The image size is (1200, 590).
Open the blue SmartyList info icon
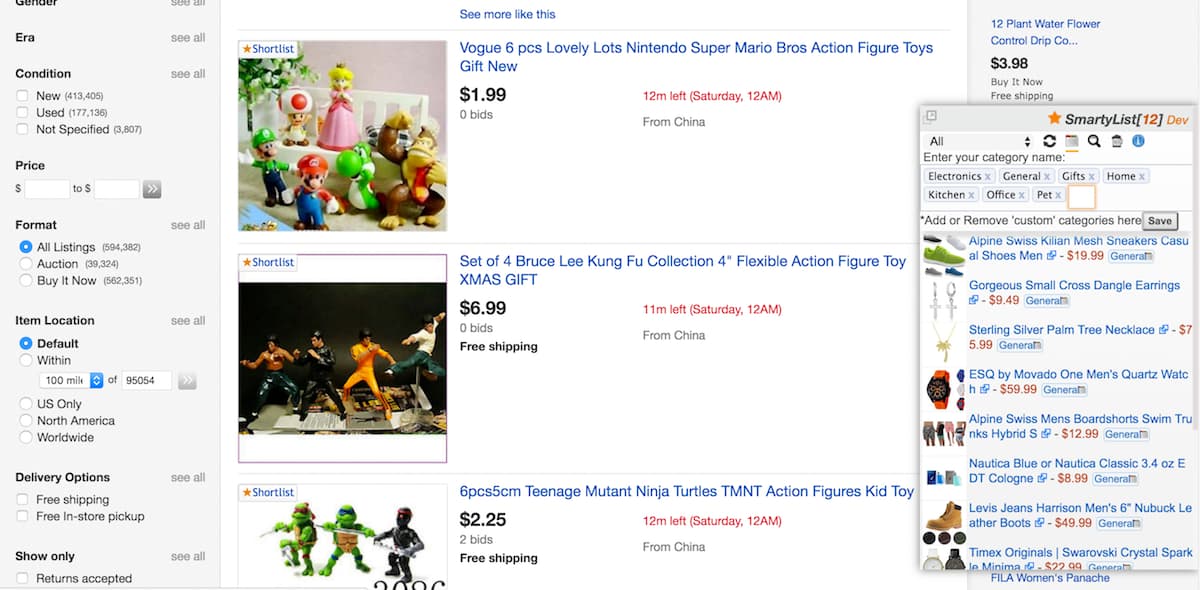1138,141
